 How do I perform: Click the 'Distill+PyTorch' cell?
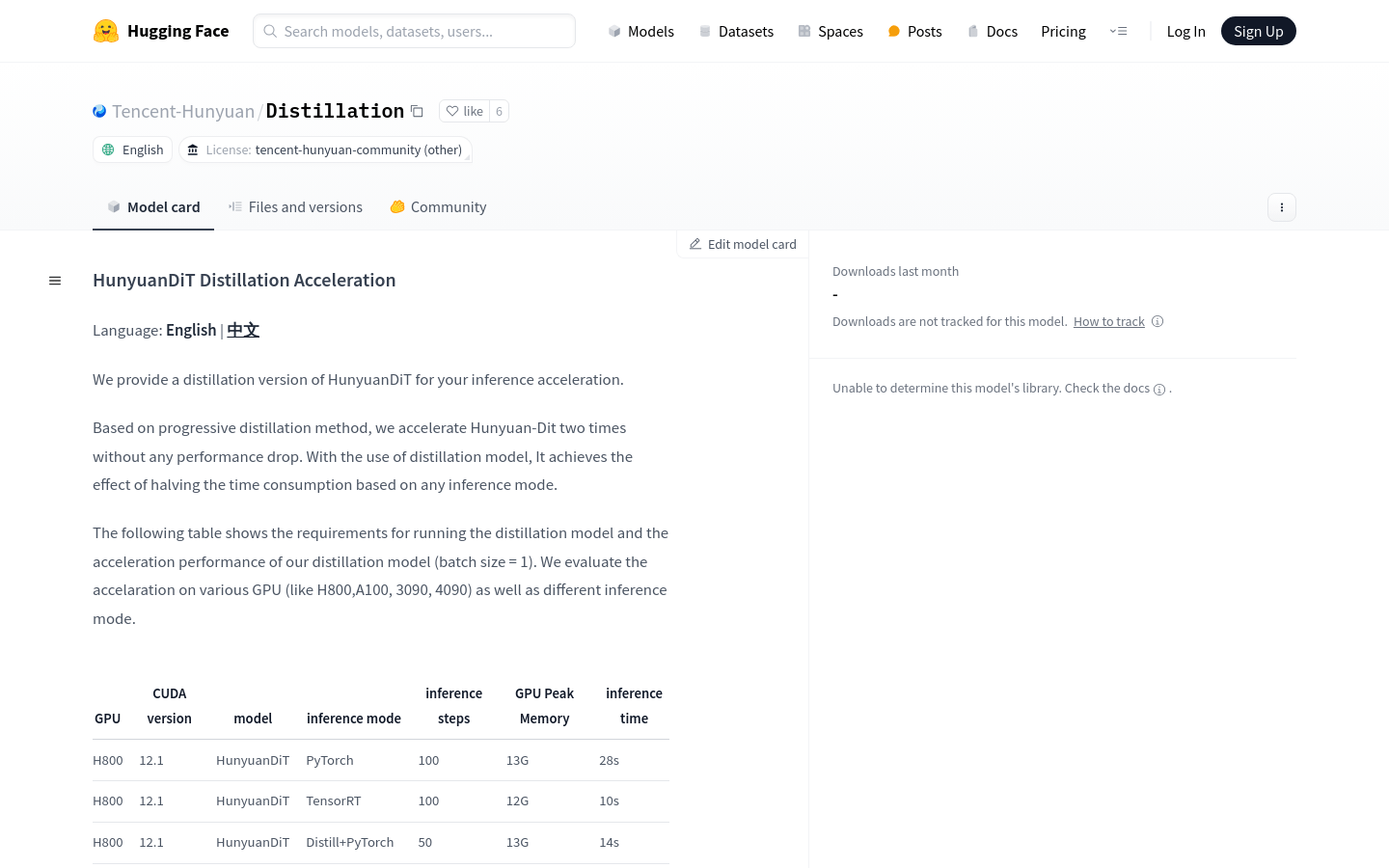tap(350, 842)
